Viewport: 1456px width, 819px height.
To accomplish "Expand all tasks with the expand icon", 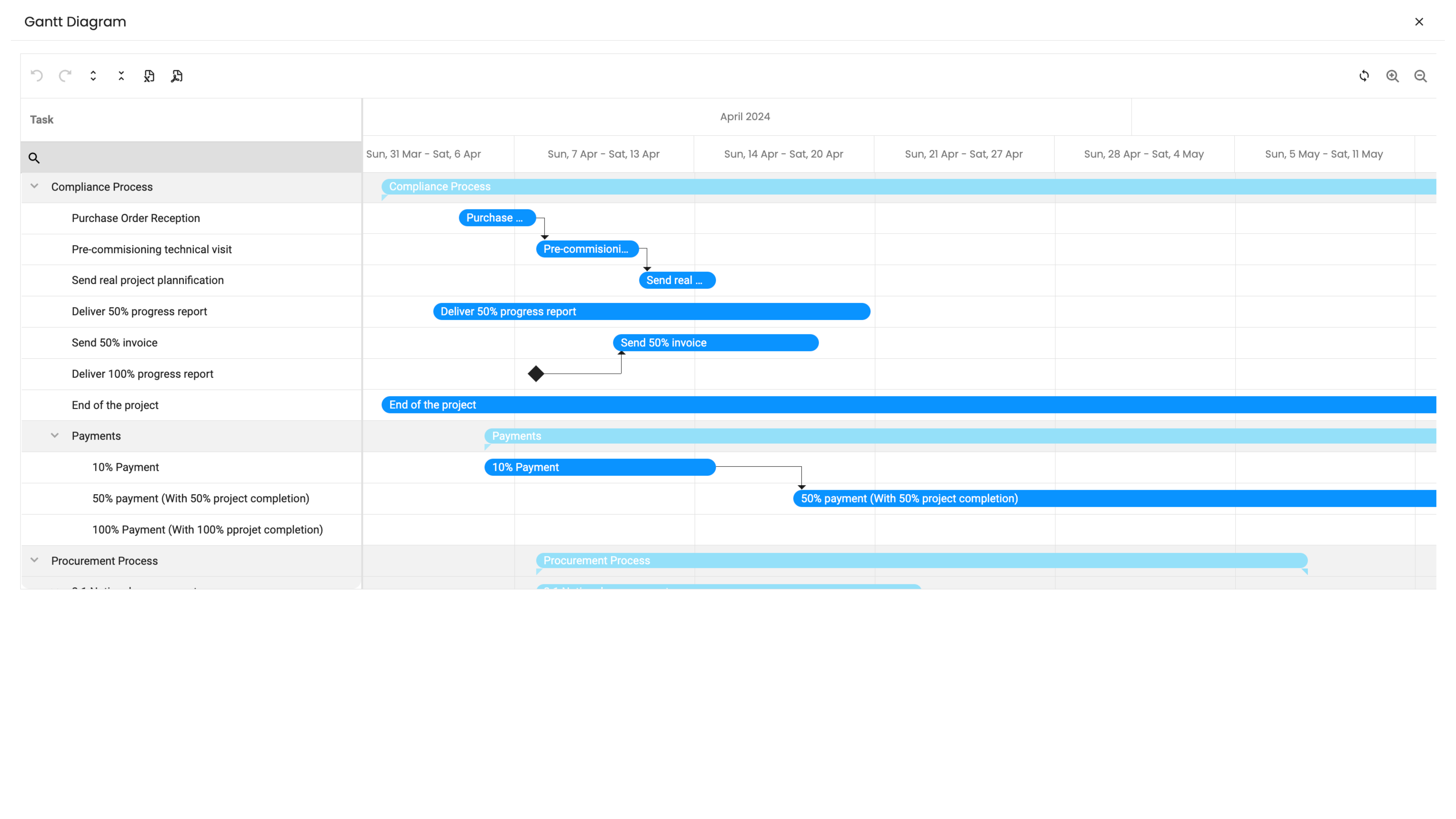I will 93,76.
